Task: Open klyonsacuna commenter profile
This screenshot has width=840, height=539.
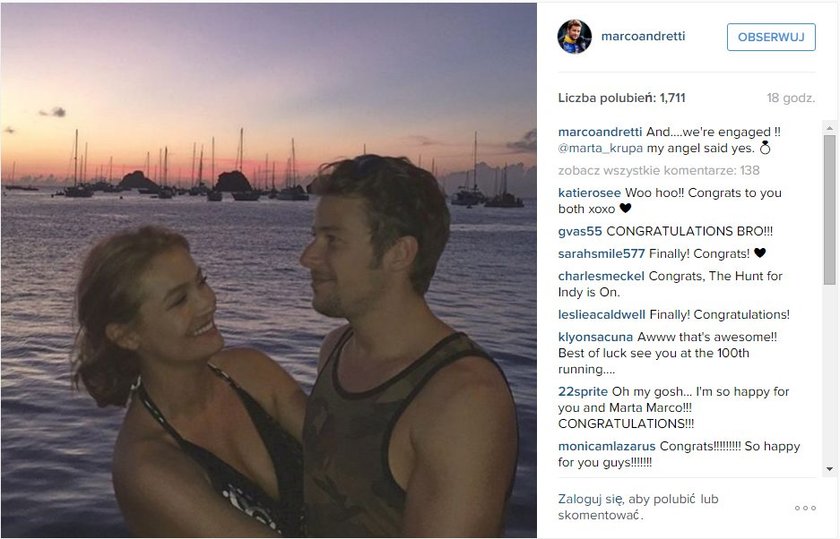Action: coord(595,338)
